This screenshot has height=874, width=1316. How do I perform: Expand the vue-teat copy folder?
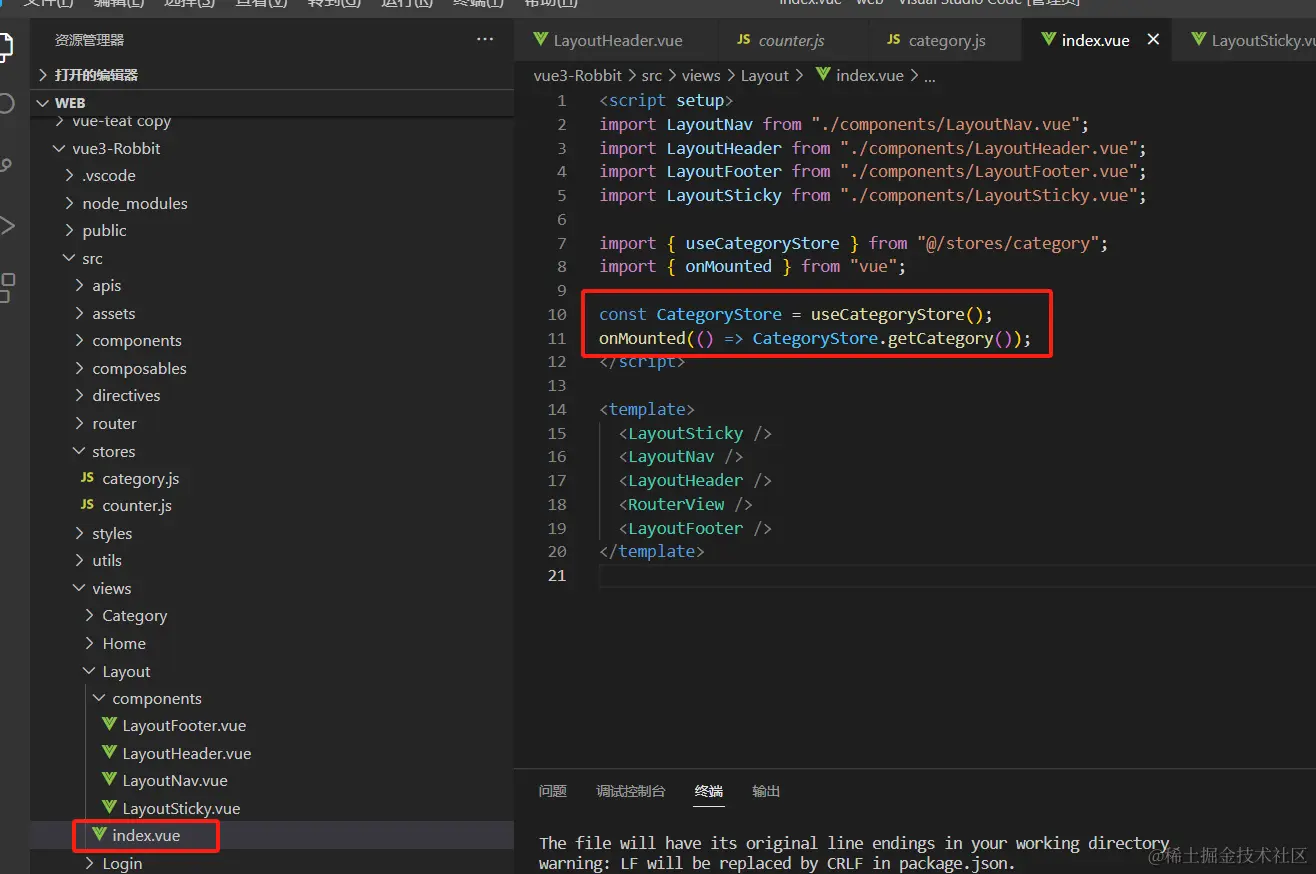tap(59, 121)
